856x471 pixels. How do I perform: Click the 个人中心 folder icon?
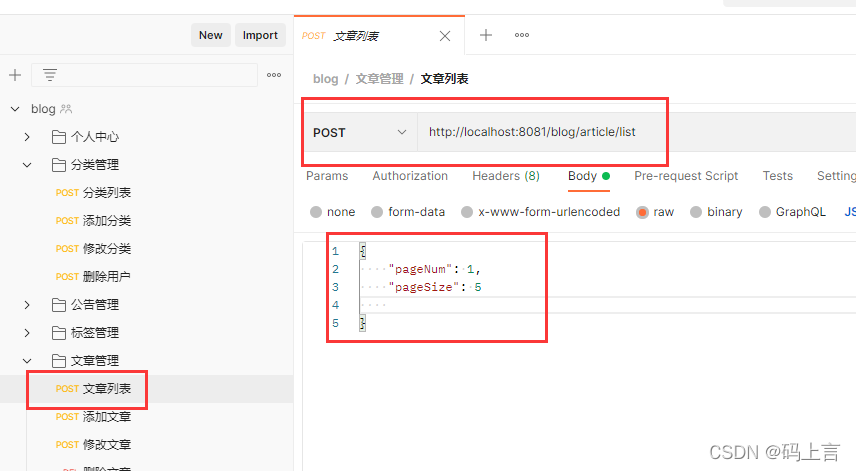click(58, 137)
